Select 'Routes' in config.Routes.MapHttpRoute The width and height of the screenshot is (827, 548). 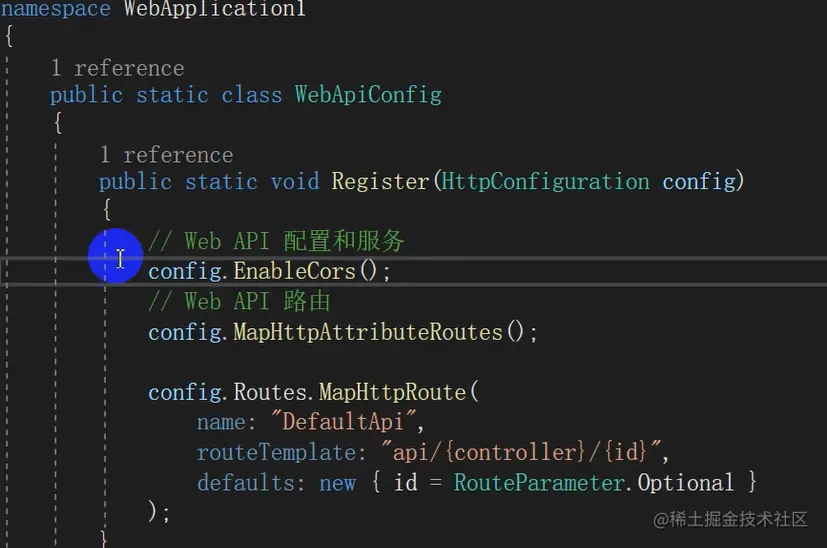(x=270, y=392)
